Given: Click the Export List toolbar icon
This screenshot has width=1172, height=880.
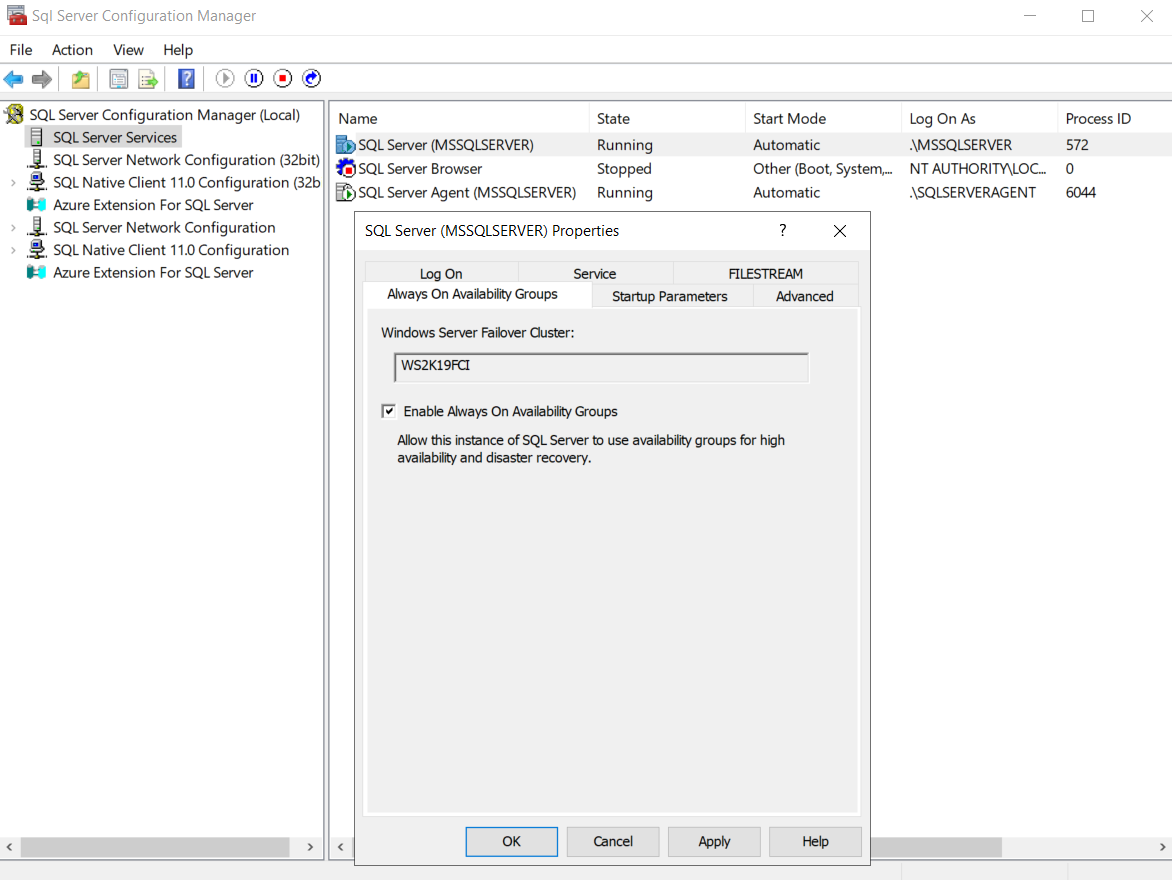Looking at the screenshot, I should coord(147,78).
